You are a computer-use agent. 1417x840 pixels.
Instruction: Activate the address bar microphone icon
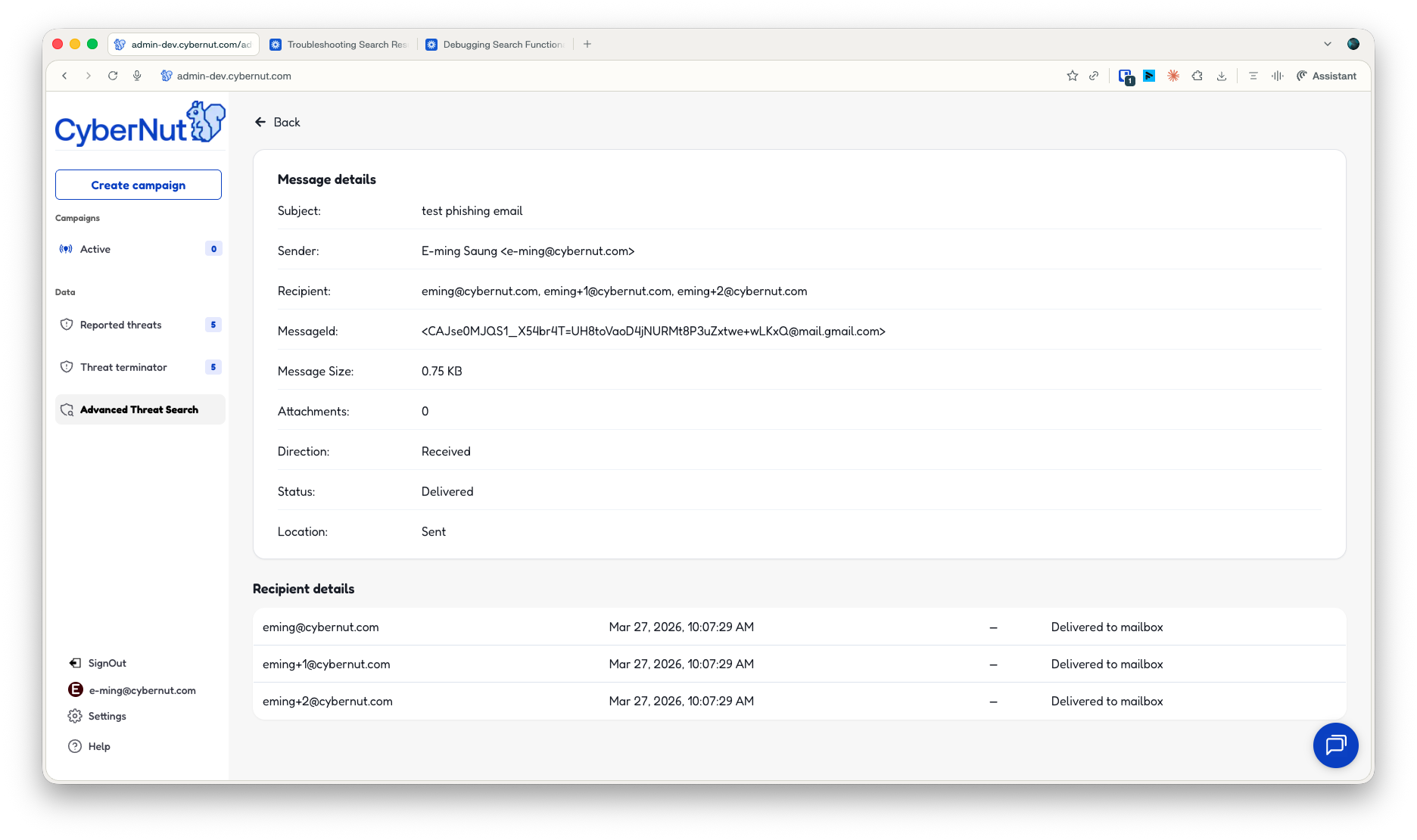coord(137,76)
